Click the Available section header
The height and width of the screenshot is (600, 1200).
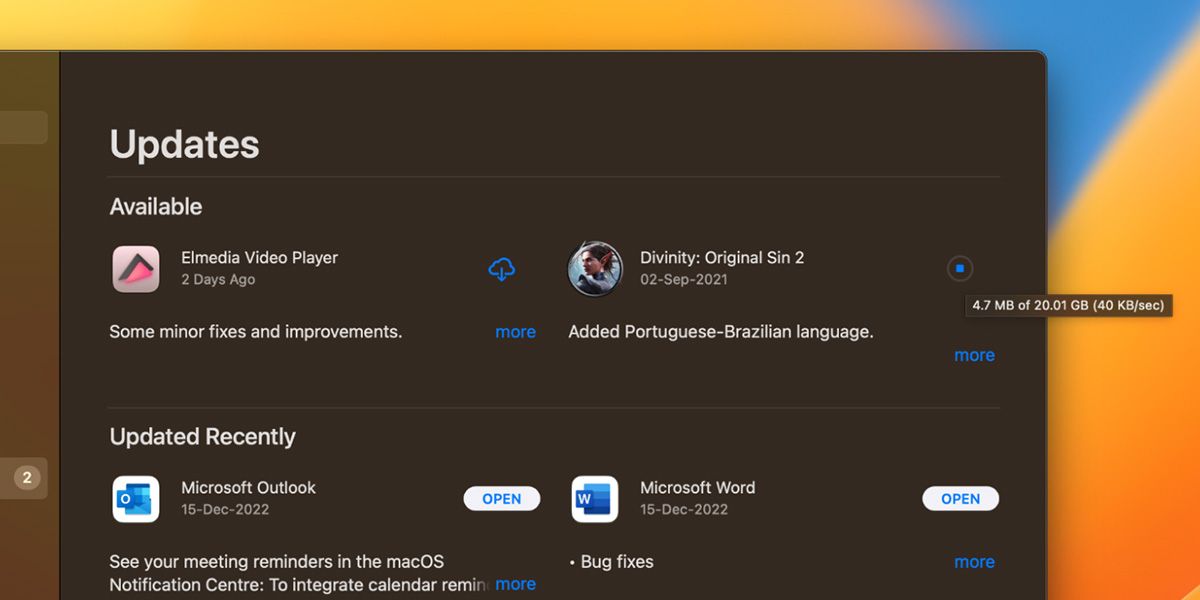click(x=155, y=206)
